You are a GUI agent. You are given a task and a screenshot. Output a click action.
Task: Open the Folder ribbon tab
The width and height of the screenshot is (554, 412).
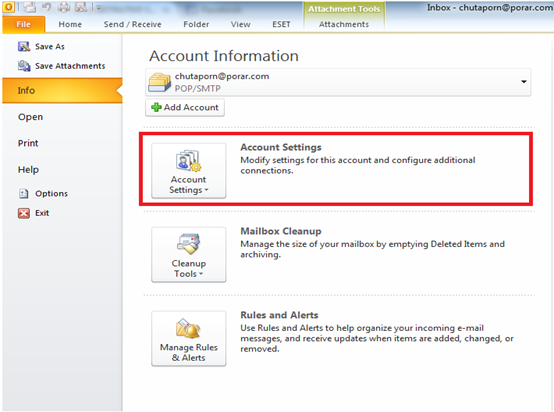[x=196, y=24]
